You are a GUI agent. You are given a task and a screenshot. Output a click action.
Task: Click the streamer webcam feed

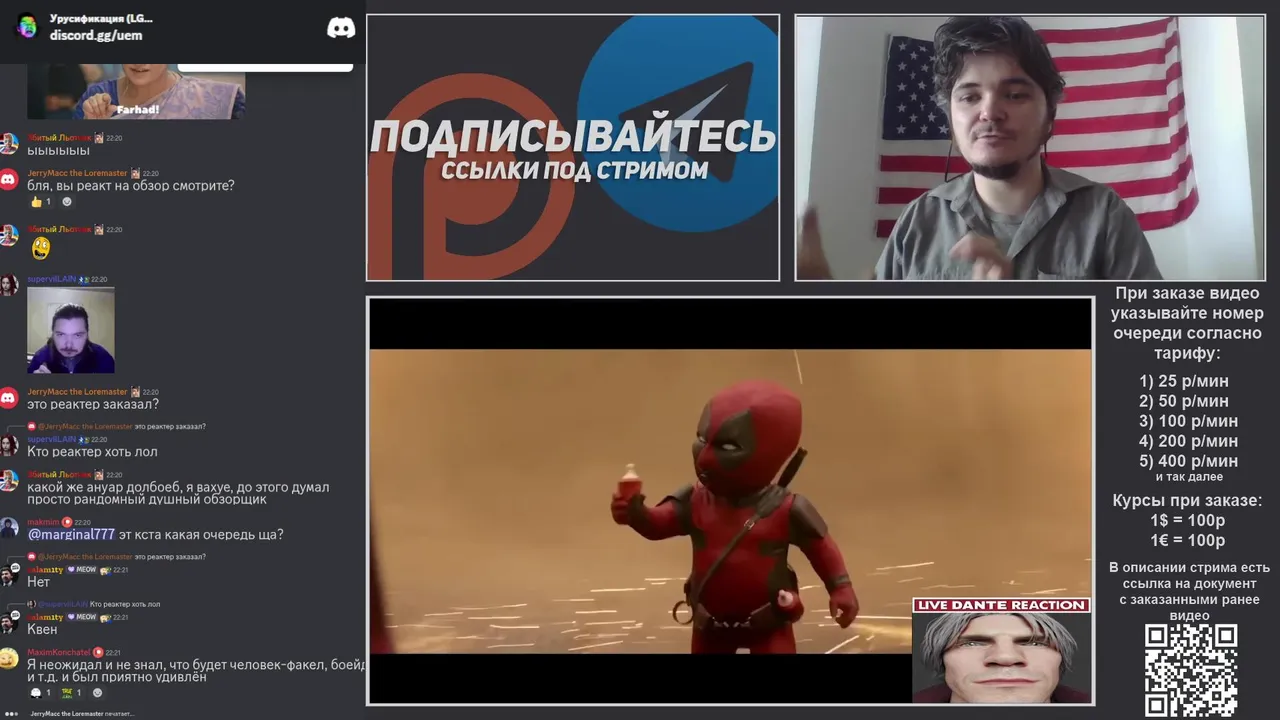pos(1030,147)
